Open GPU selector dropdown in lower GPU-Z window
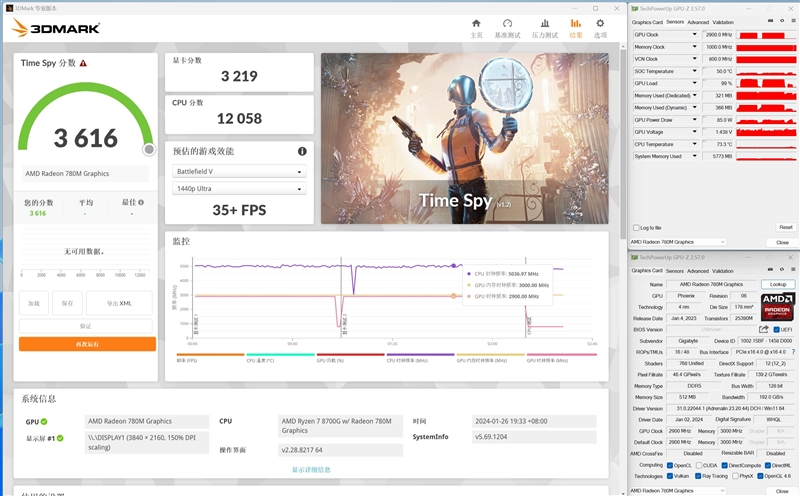 678,490
